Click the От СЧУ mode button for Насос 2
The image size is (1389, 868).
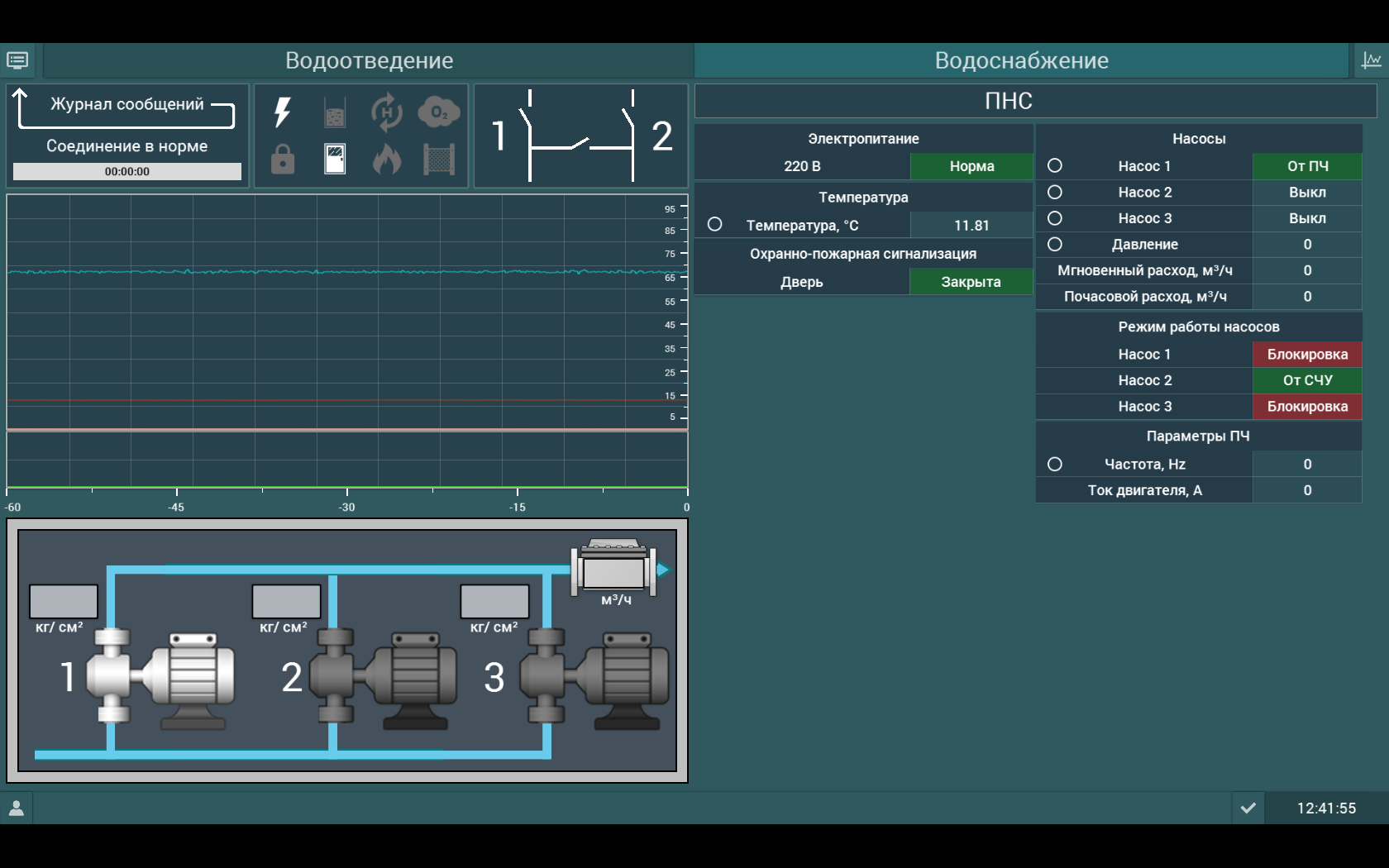(x=1306, y=380)
